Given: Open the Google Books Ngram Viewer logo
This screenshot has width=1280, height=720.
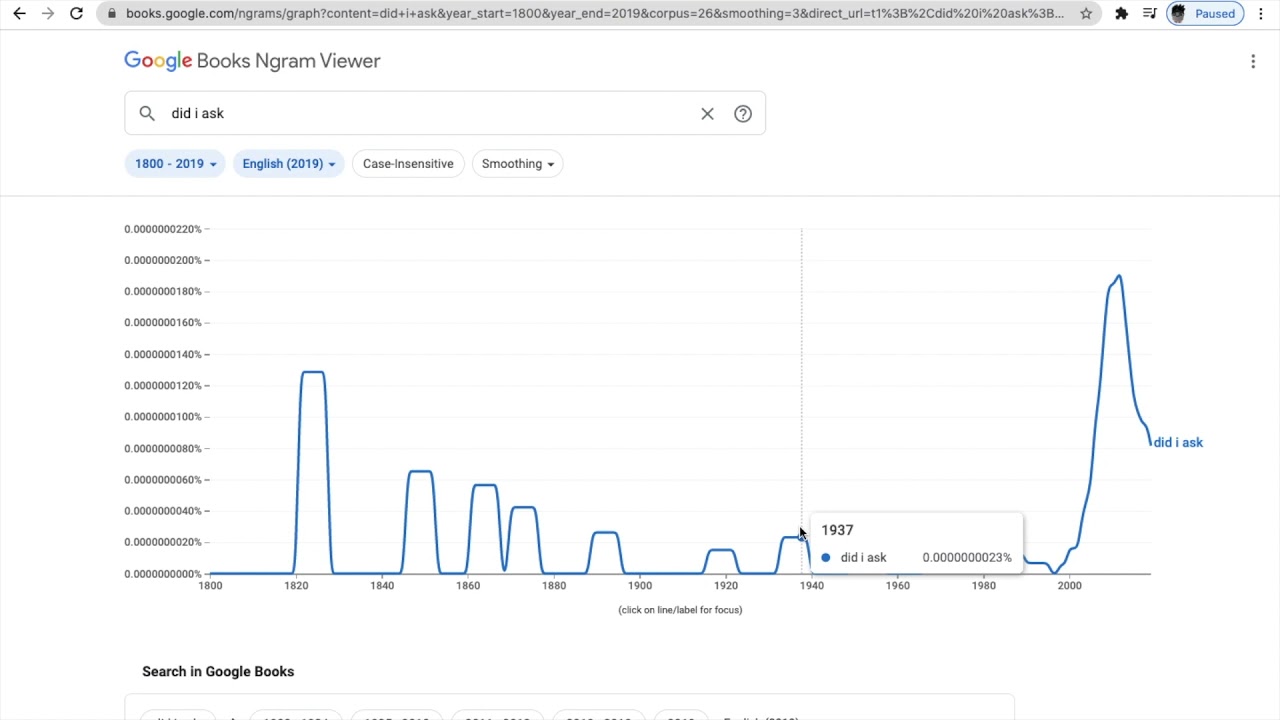Looking at the screenshot, I should [x=252, y=61].
